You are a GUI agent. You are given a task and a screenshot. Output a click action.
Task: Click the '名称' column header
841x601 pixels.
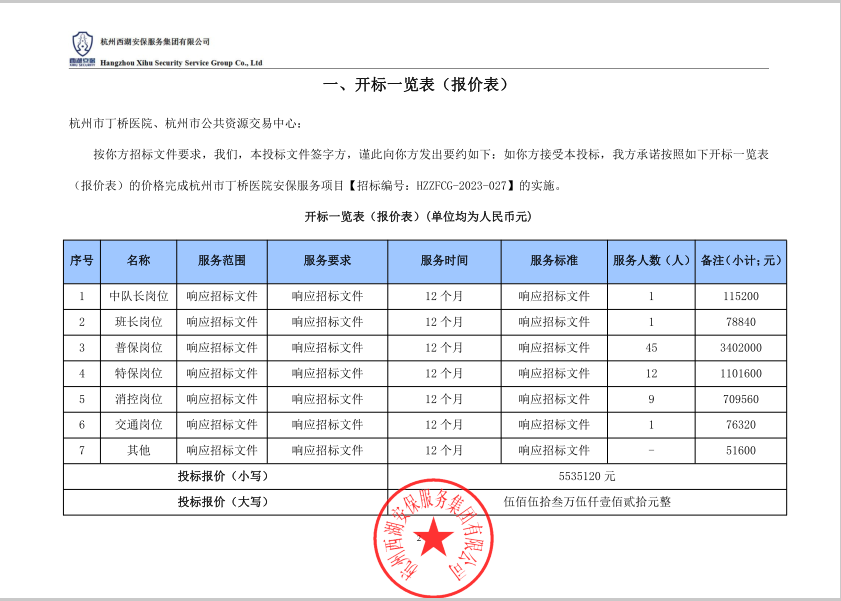[x=138, y=261]
